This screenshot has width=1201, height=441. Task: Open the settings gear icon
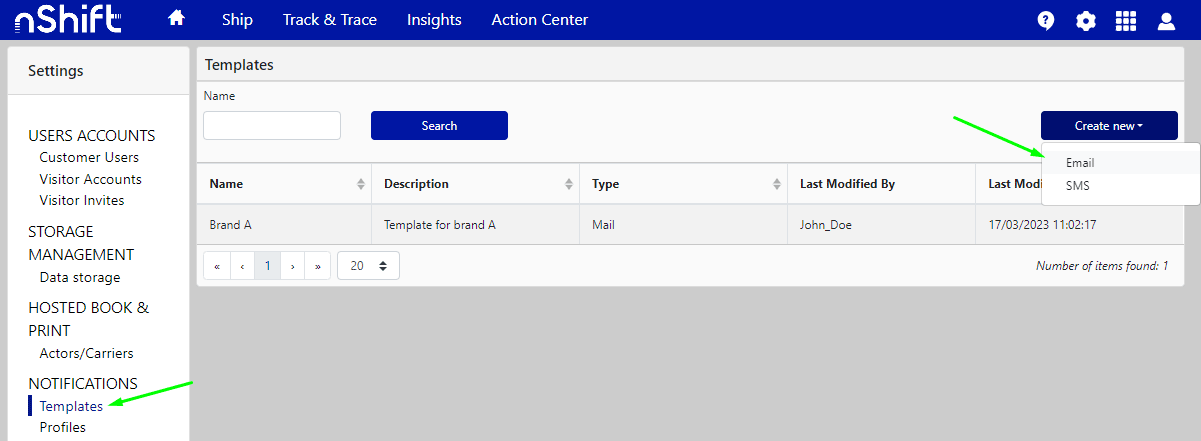pos(1086,21)
